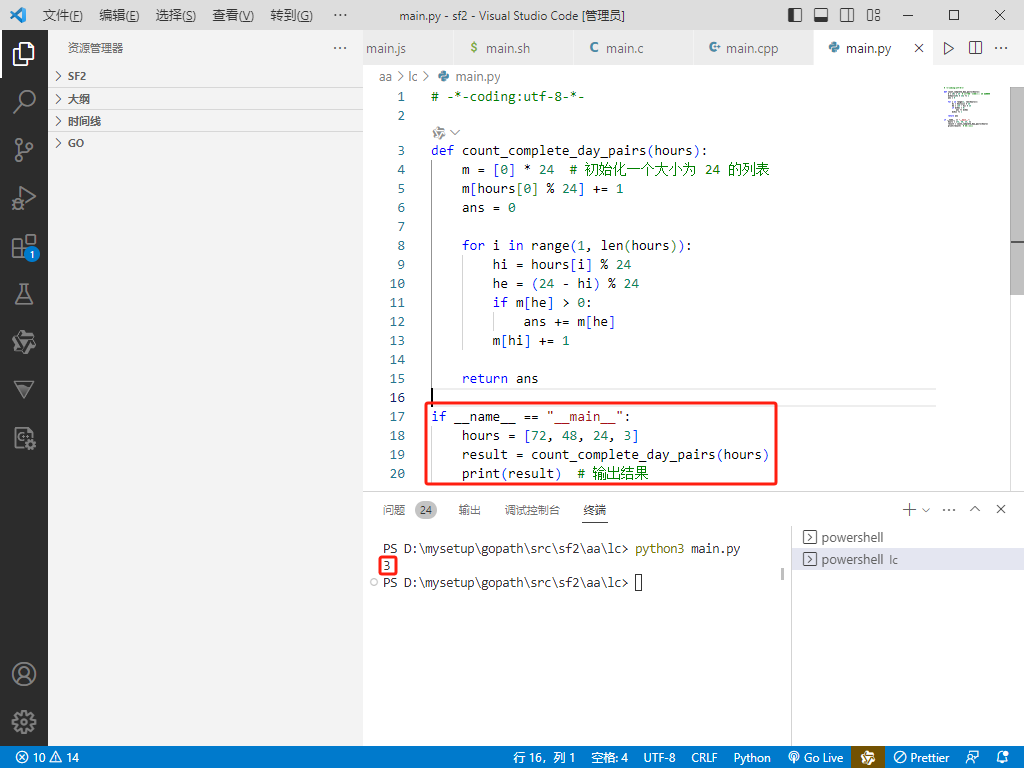
Task: Switch to the main.cpp tab
Action: pyautogui.click(x=752, y=48)
